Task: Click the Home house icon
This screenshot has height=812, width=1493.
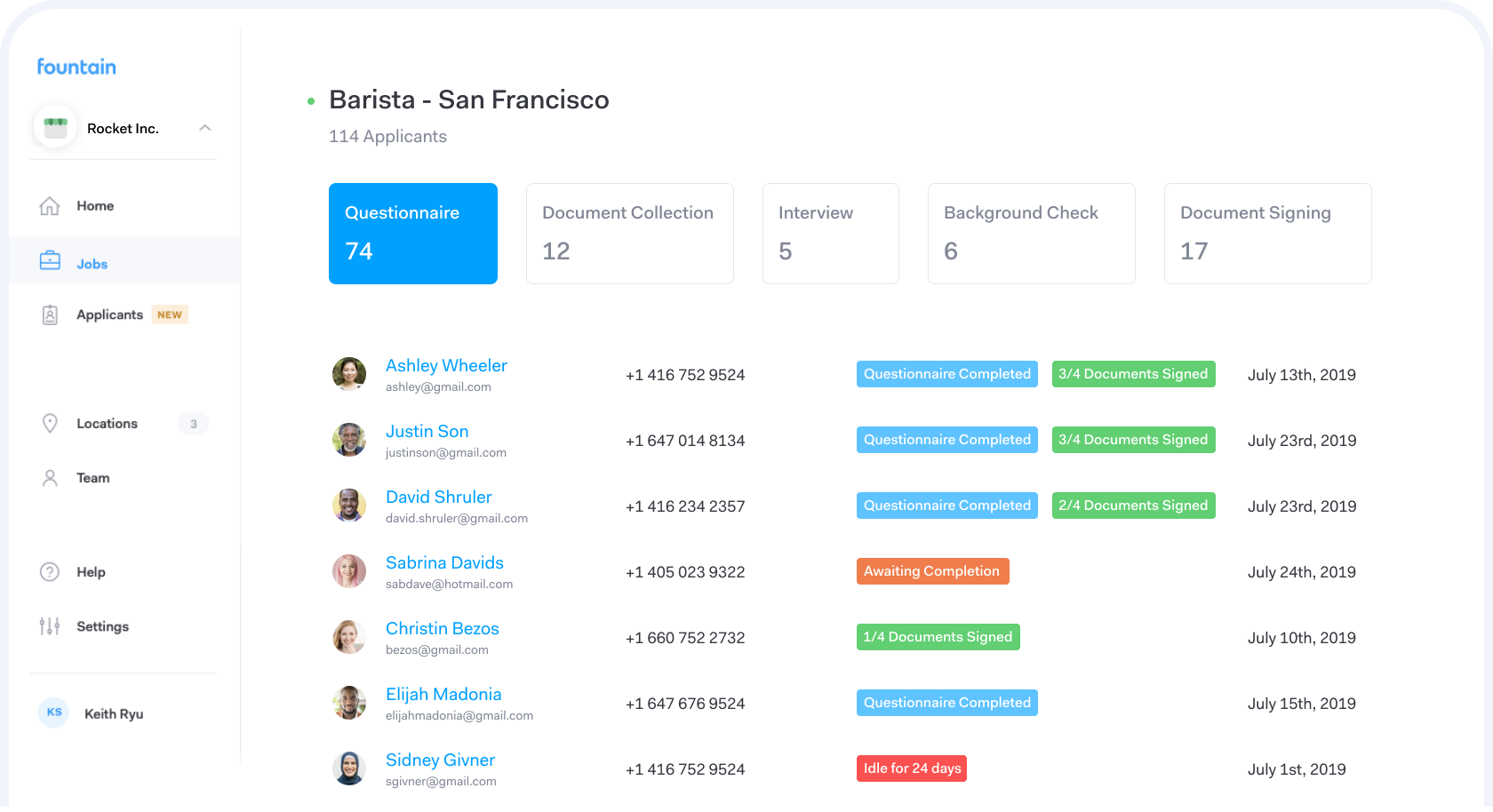Action: point(50,206)
